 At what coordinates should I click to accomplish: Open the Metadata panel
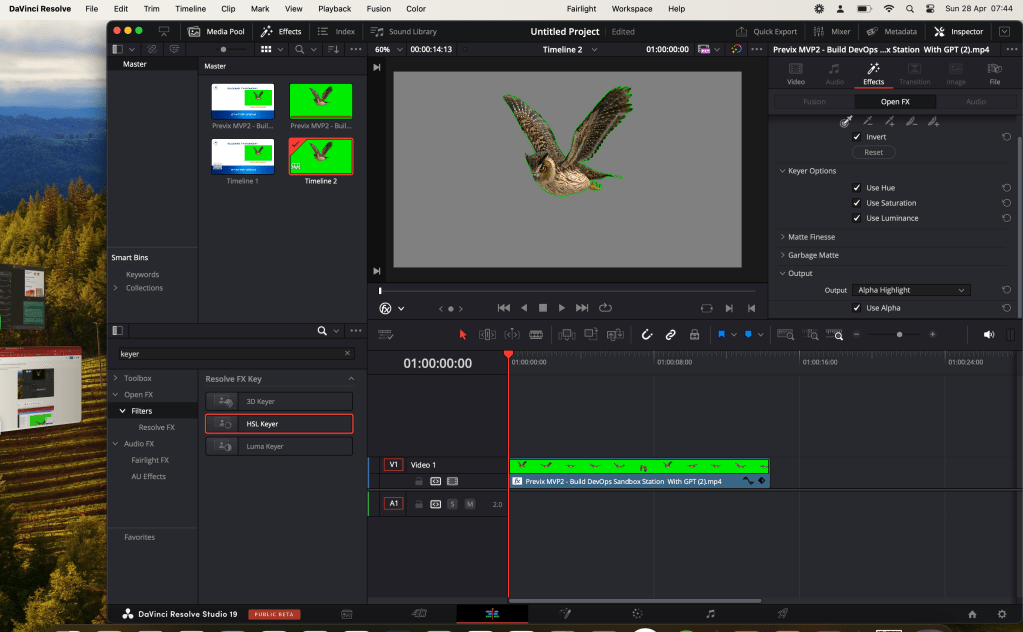click(891, 31)
